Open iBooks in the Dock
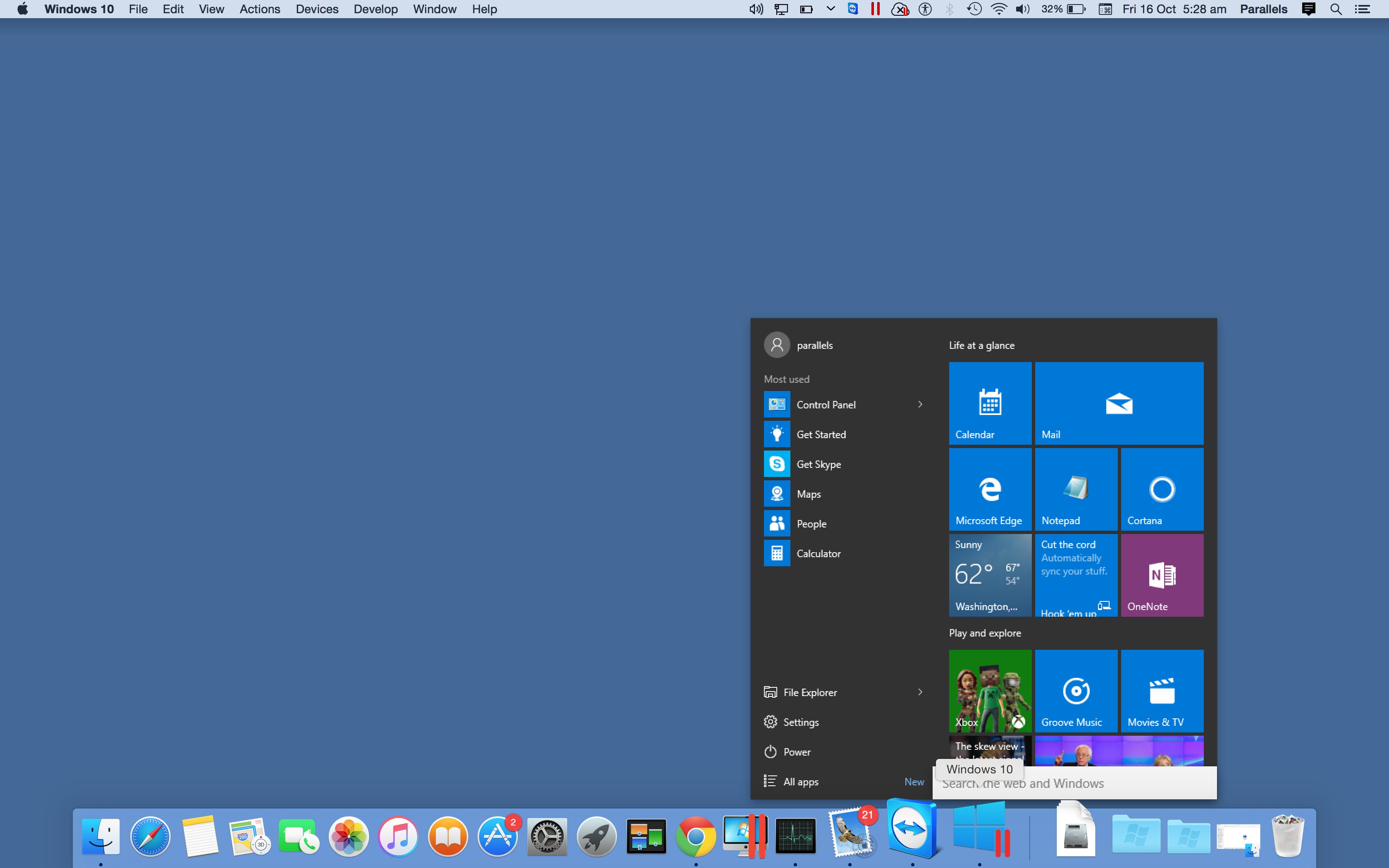1389x868 pixels. pyautogui.click(x=448, y=836)
